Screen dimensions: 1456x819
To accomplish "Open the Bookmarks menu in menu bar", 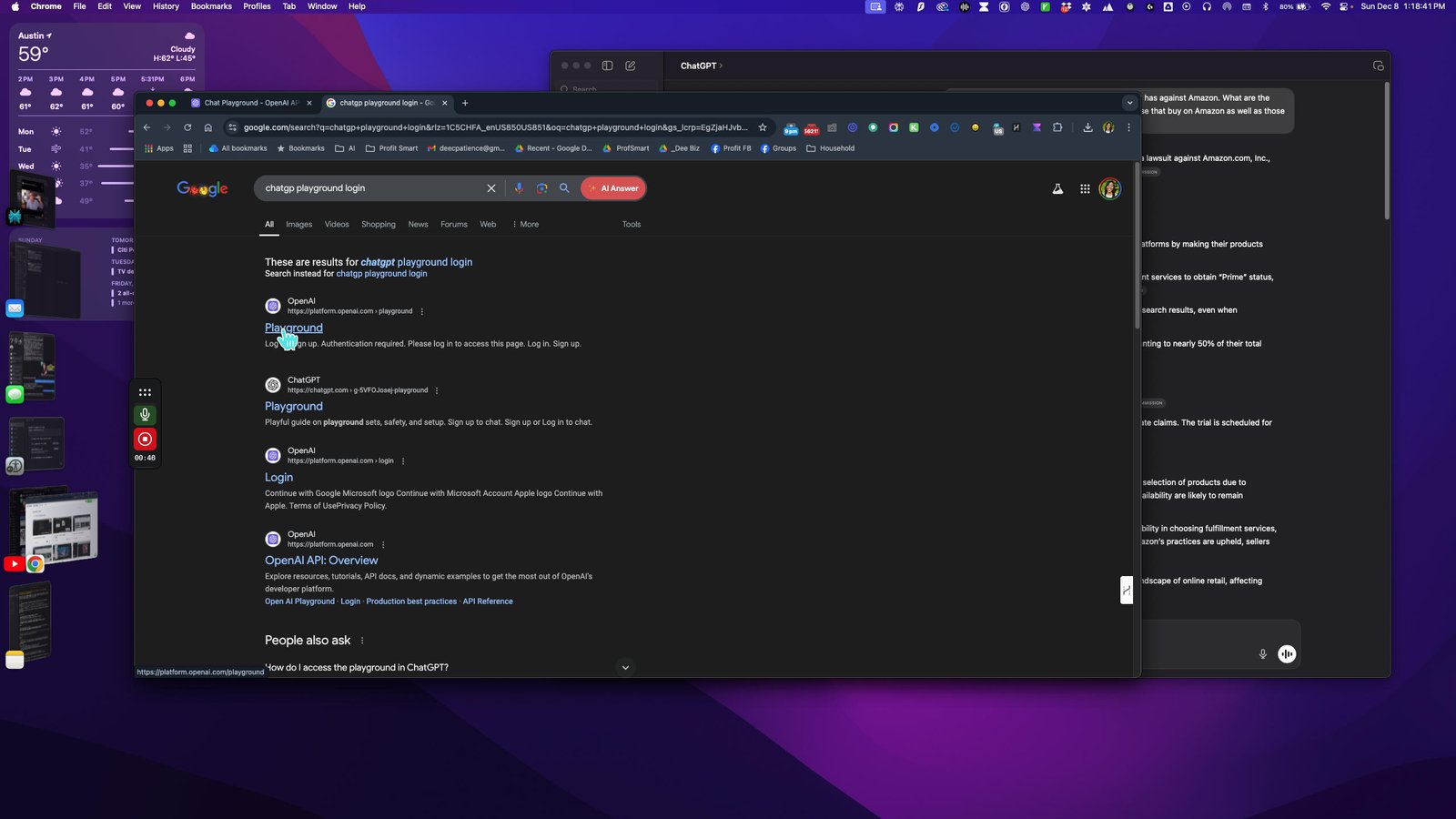I will (x=211, y=6).
